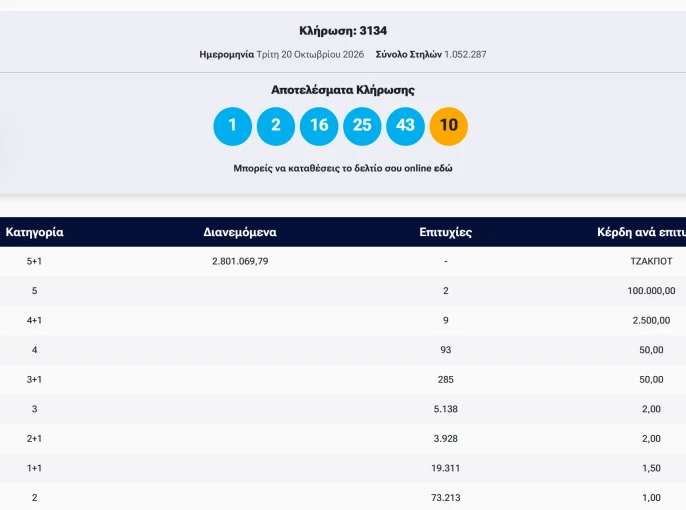Screen dimensions: 686x510
Task: Click the prize 1,50
Action: tap(651, 468)
